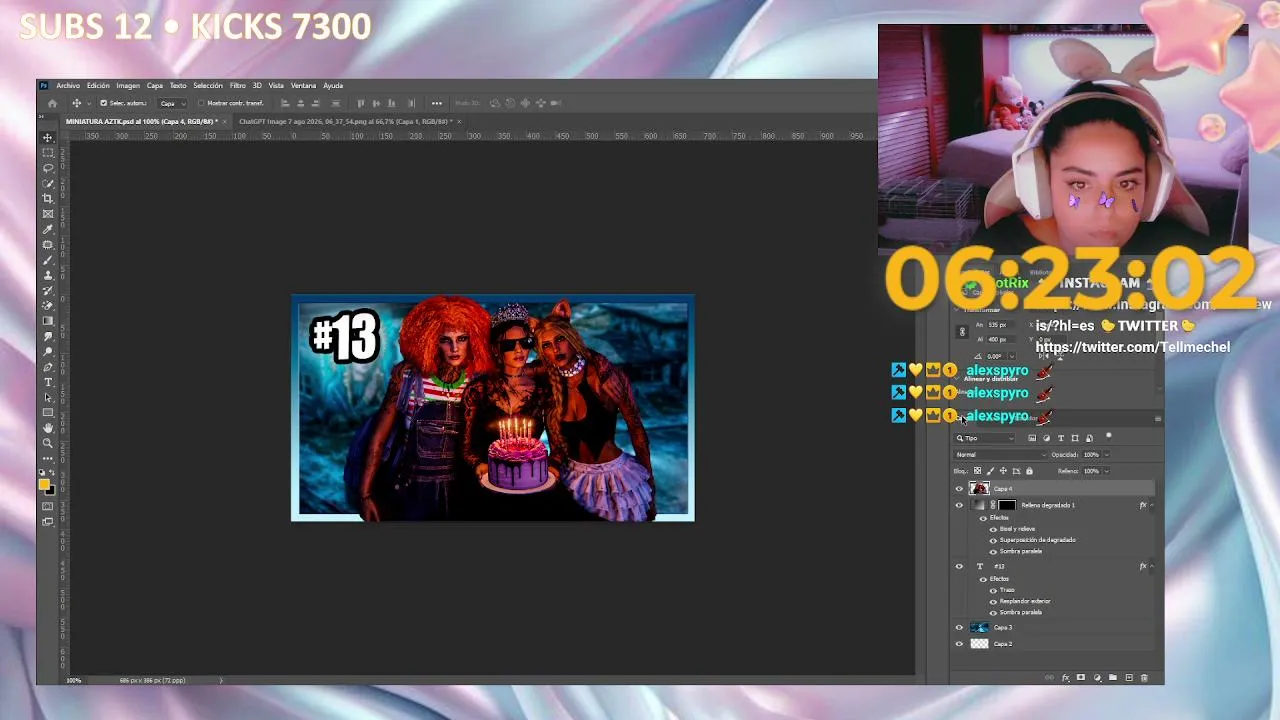
Task: Select the Rectangular Marquee tool
Action: 48,152
